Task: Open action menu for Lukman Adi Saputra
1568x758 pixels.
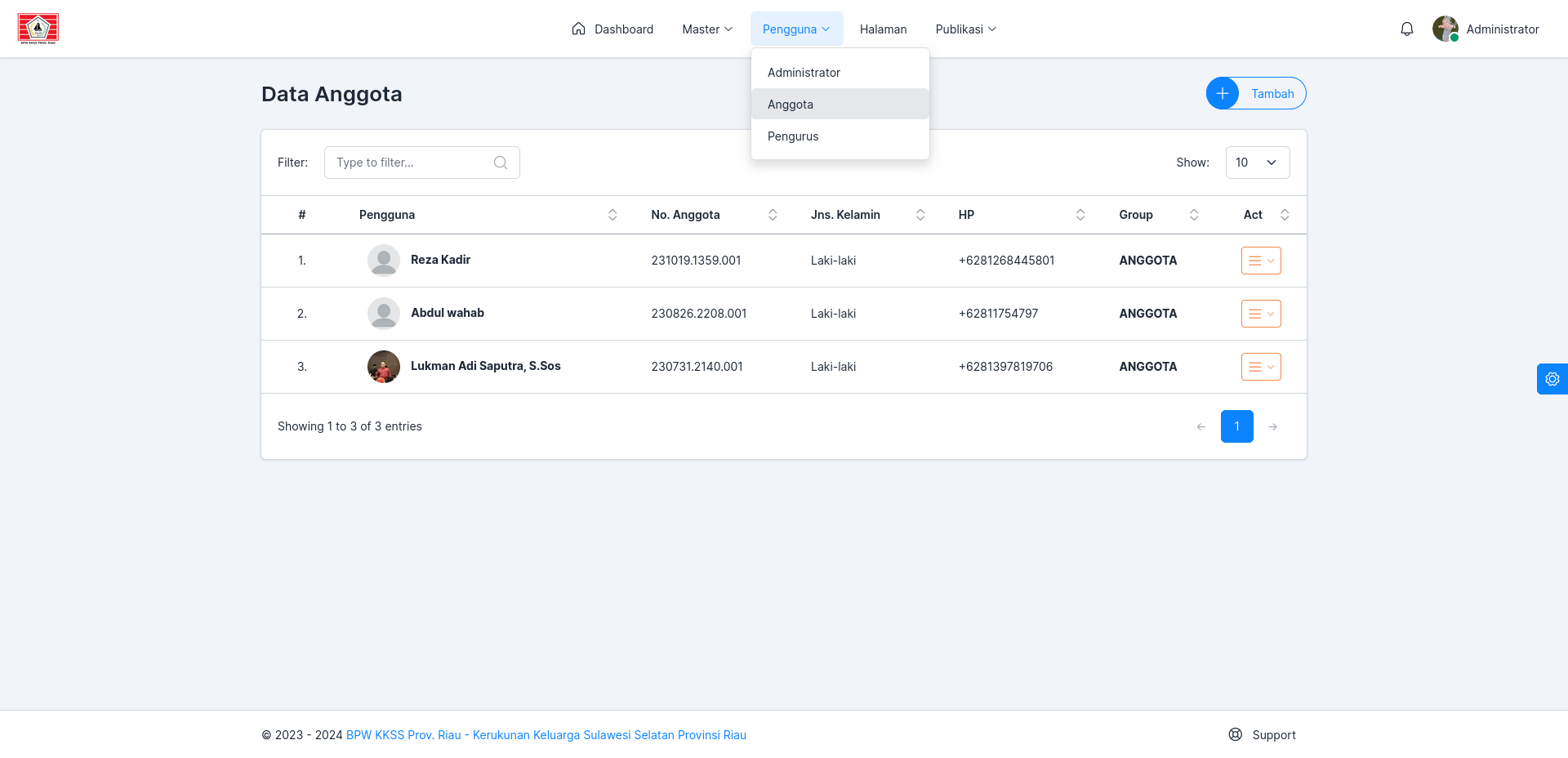Action: click(1261, 367)
